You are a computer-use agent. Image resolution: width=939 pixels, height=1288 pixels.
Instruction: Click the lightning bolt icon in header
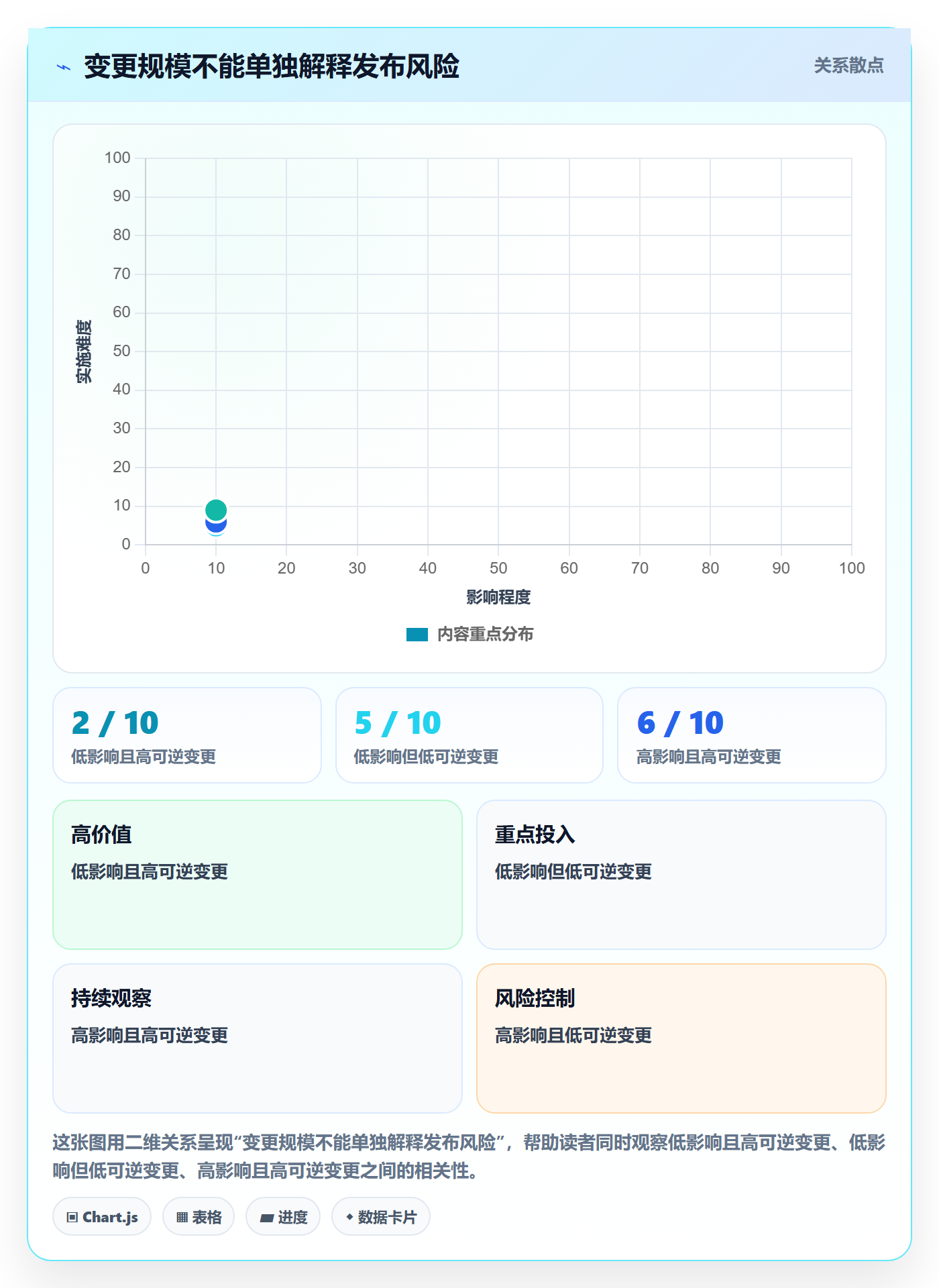coord(64,67)
